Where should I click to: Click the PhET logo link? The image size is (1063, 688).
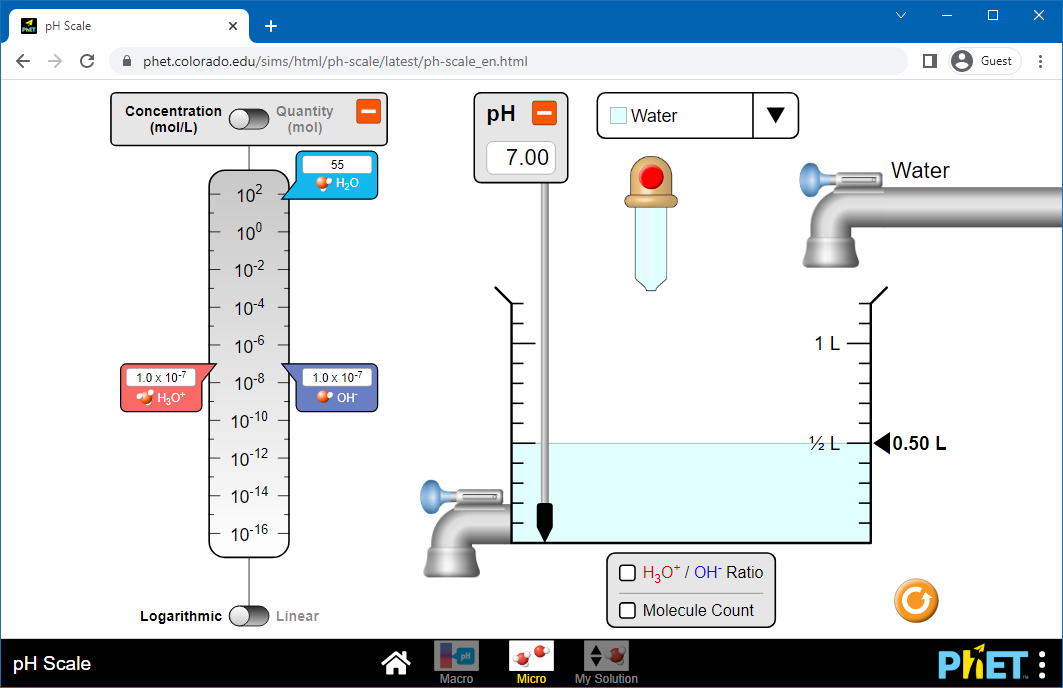click(x=982, y=664)
